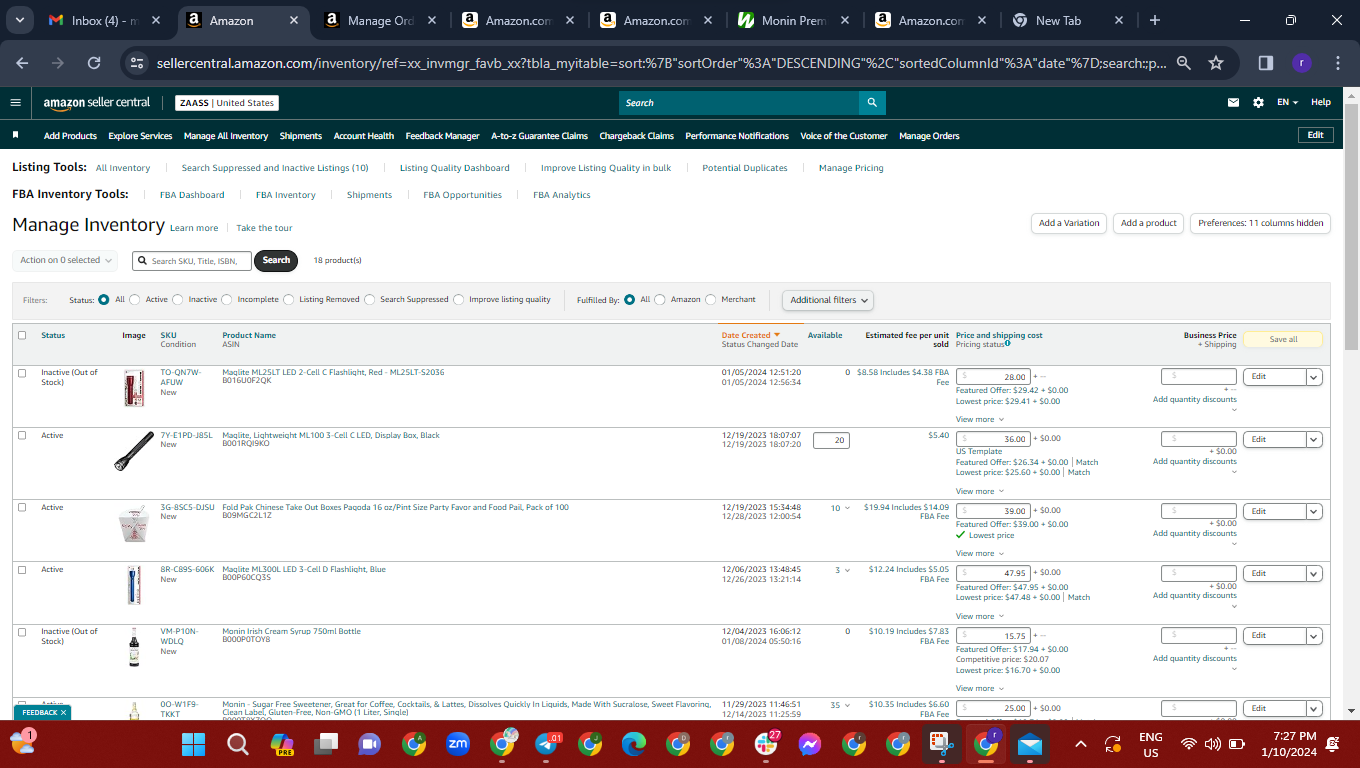Open a new browser tab with the plus icon
The width and height of the screenshot is (1360, 768).
(1155, 20)
